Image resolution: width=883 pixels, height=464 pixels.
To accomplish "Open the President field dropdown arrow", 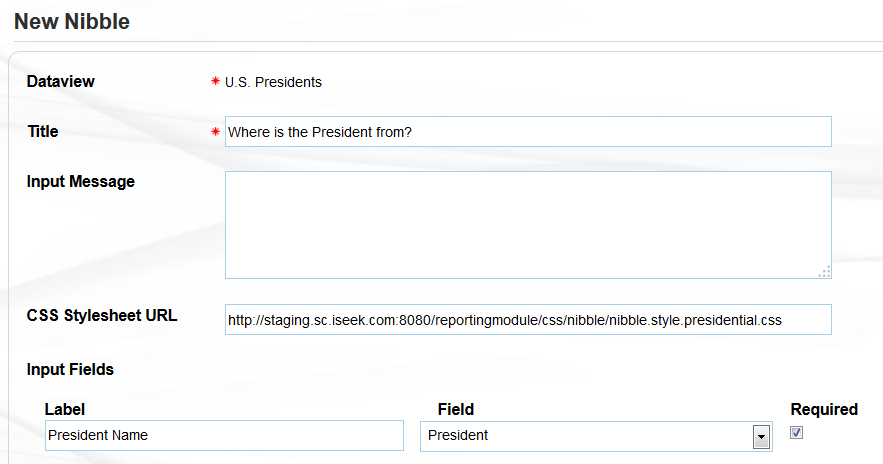I will [x=761, y=437].
